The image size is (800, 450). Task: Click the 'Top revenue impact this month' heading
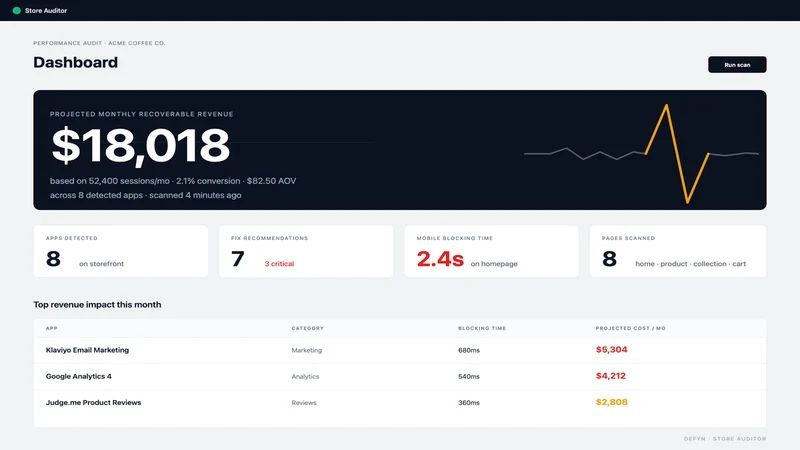point(97,305)
